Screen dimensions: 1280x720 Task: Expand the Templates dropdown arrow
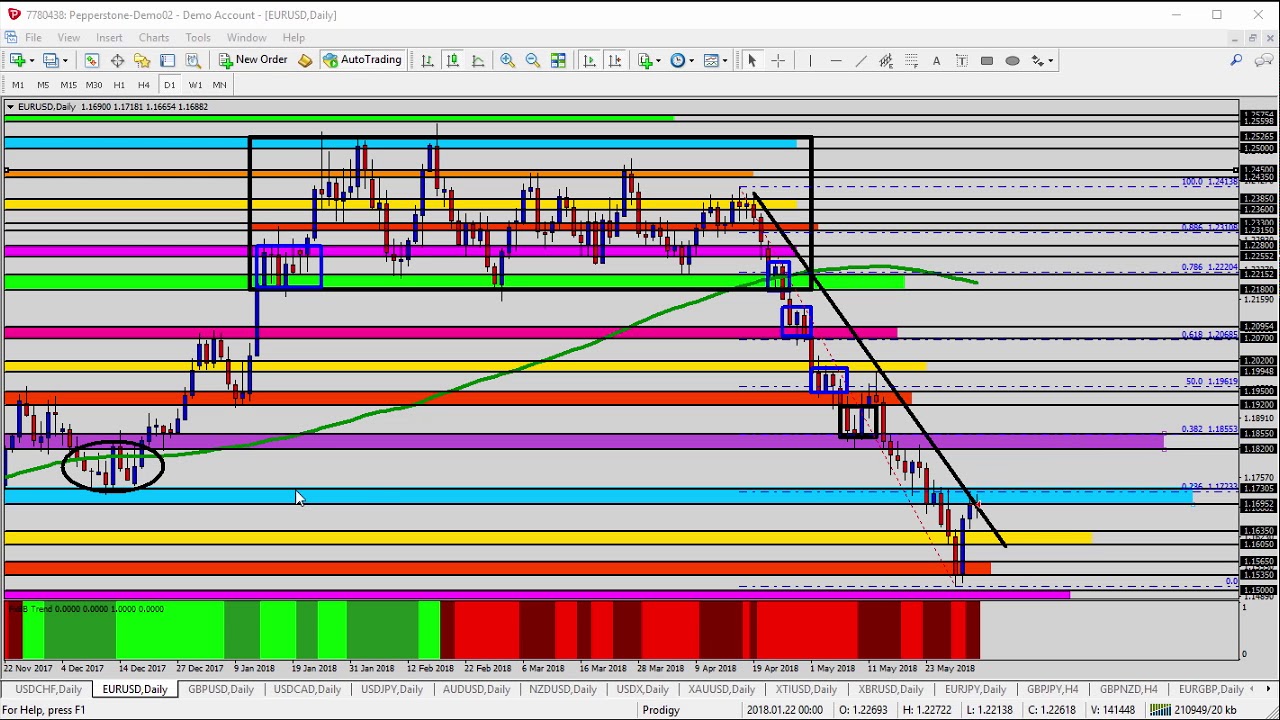tap(725, 60)
